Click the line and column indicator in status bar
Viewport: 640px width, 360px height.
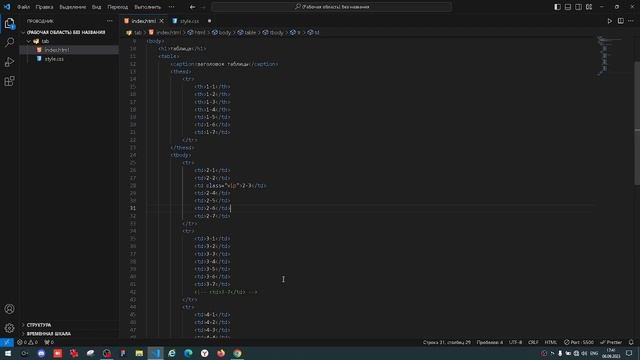pyautogui.click(x=447, y=342)
